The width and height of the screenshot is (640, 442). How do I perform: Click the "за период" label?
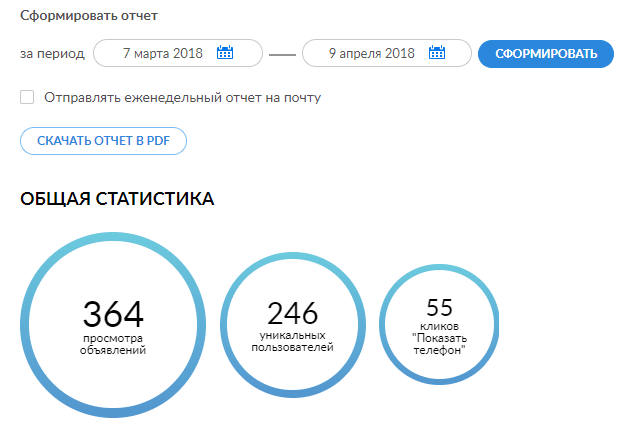[x=52, y=53]
